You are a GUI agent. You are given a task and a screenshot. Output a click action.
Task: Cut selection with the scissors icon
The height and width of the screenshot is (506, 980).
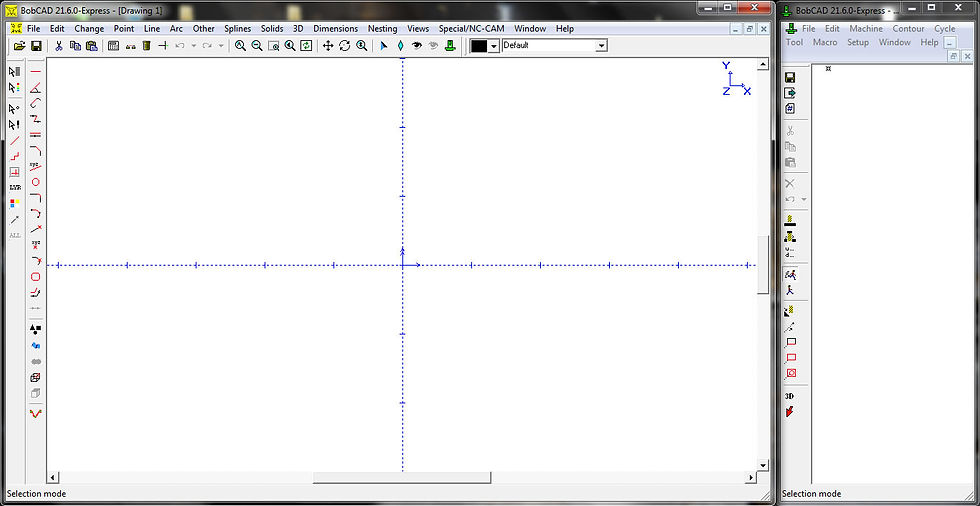(59, 46)
